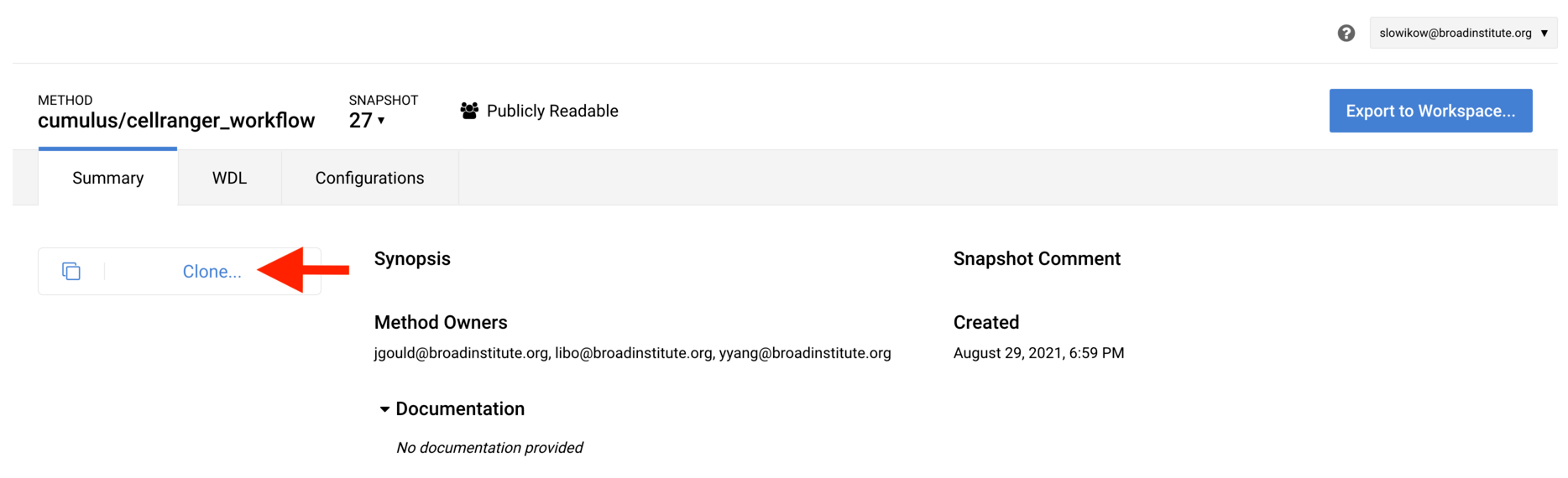The width and height of the screenshot is (1568, 478).
Task: Click the cumulus/cellranger_workflow method name
Action: coord(176,121)
